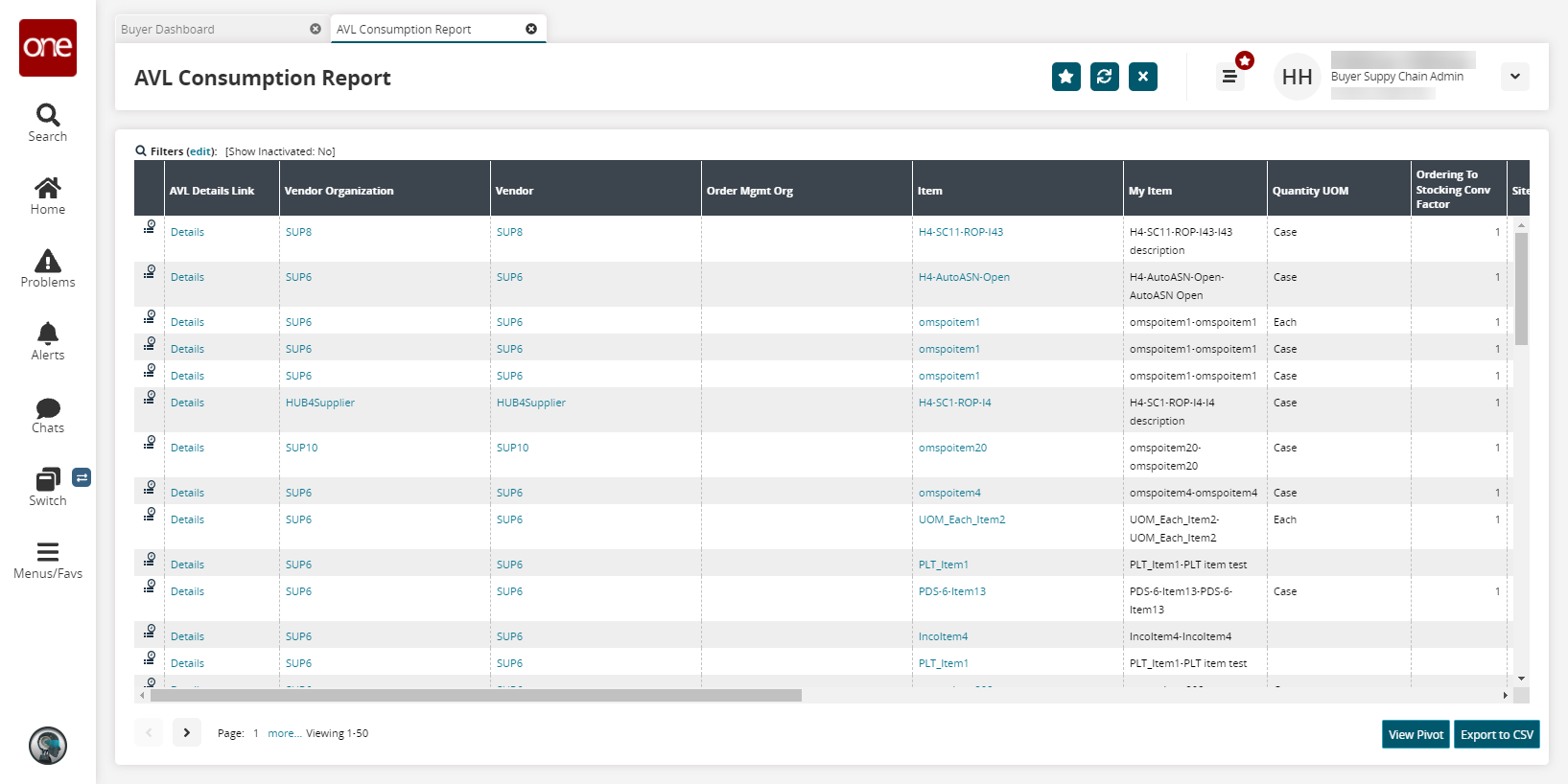The image size is (1568, 784).
Task: Click the horizontal scrollbar of table
Action: click(x=476, y=696)
